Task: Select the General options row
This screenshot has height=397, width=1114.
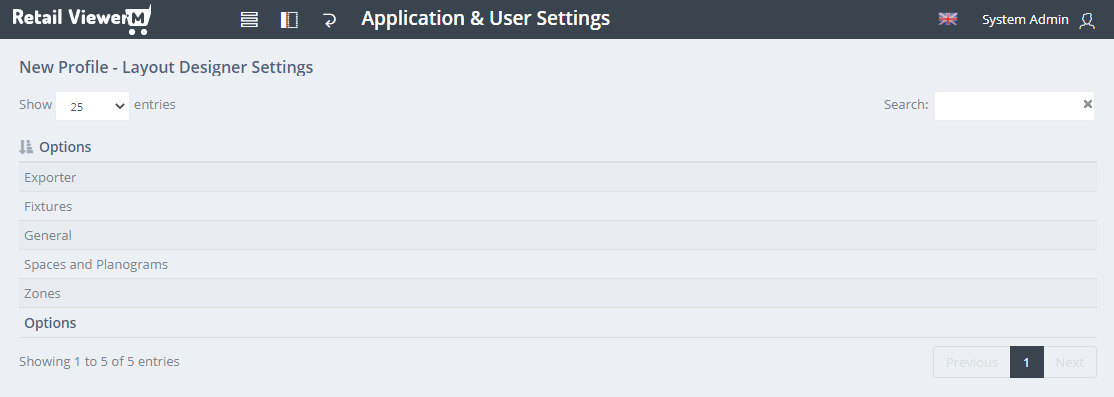Action: tap(558, 236)
